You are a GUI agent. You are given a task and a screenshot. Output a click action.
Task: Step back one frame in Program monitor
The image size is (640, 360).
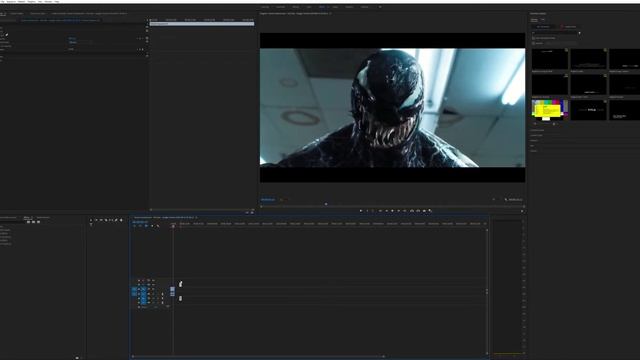pos(387,211)
